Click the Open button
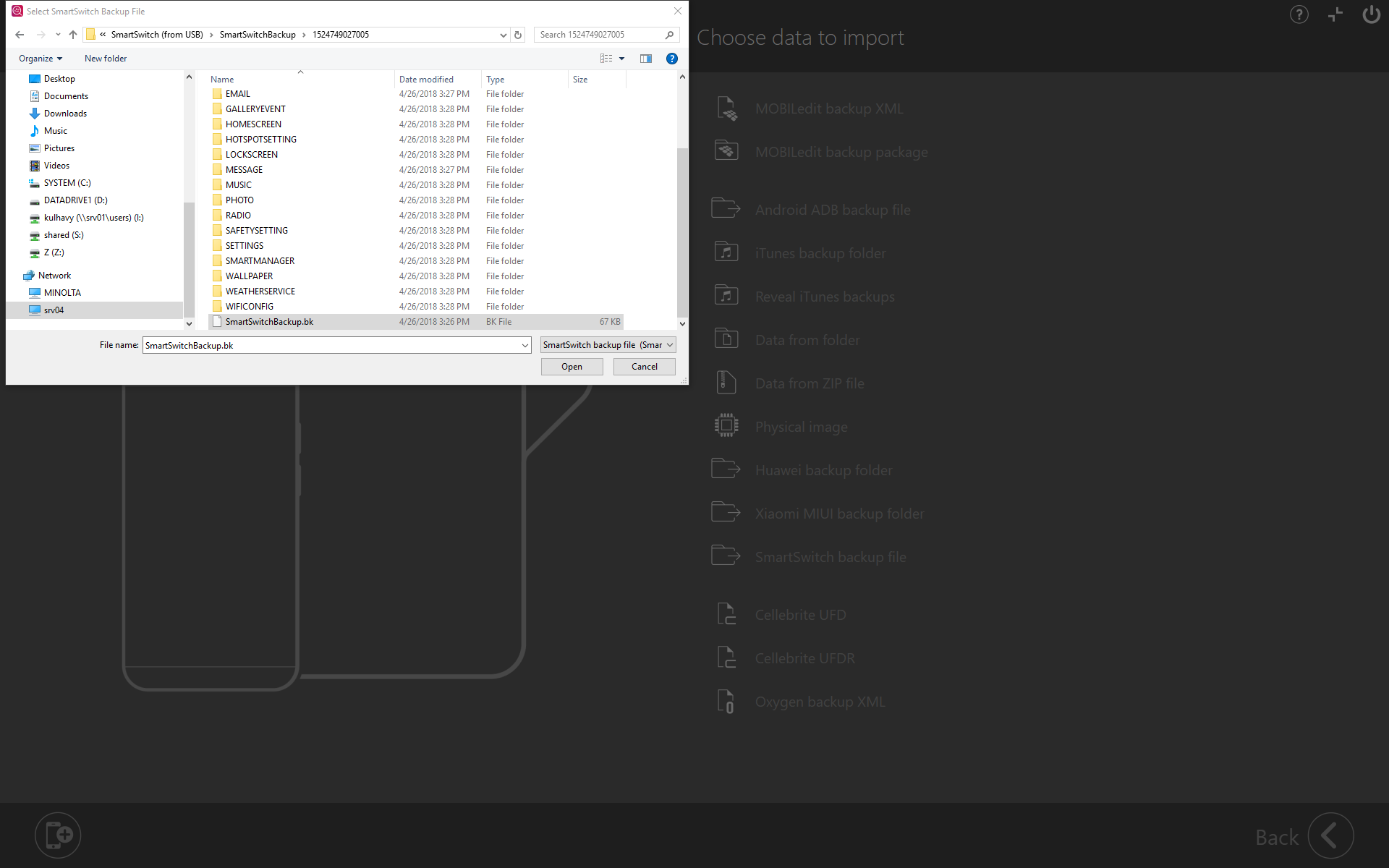 tap(572, 367)
